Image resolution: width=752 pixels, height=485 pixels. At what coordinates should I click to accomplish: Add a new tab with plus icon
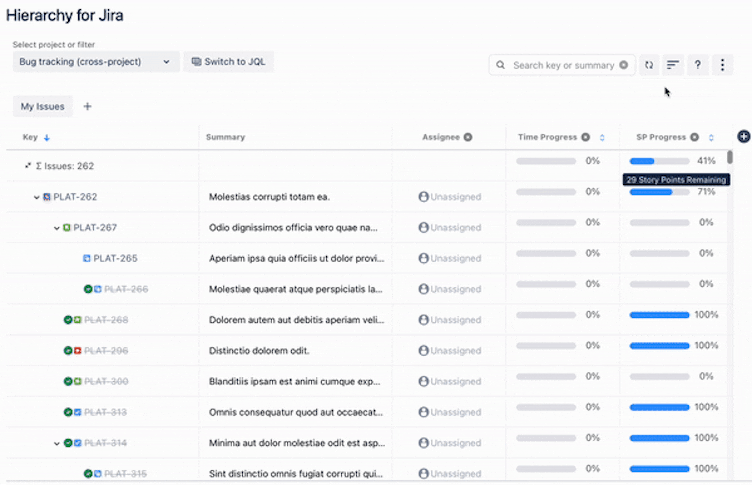pyautogui.click(x=87, y=106)
